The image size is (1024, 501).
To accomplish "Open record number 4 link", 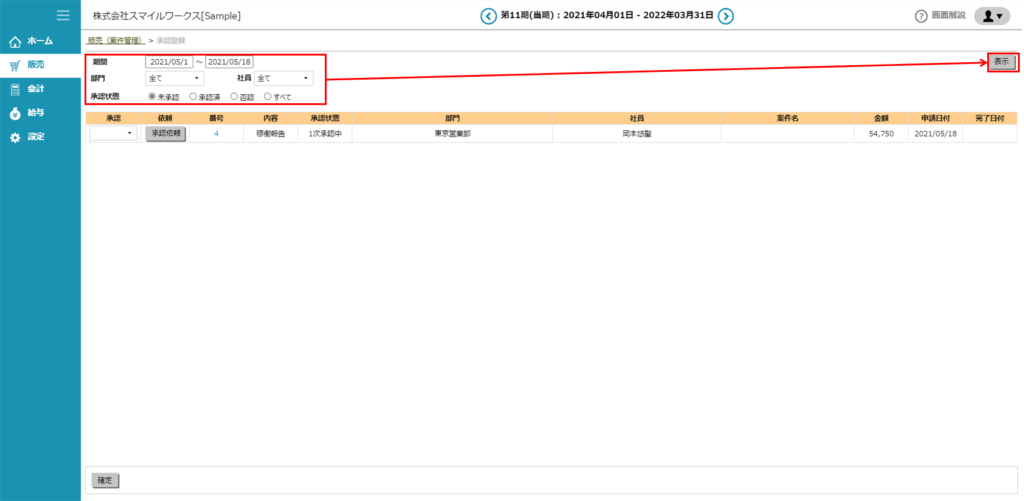I will 216,133.
